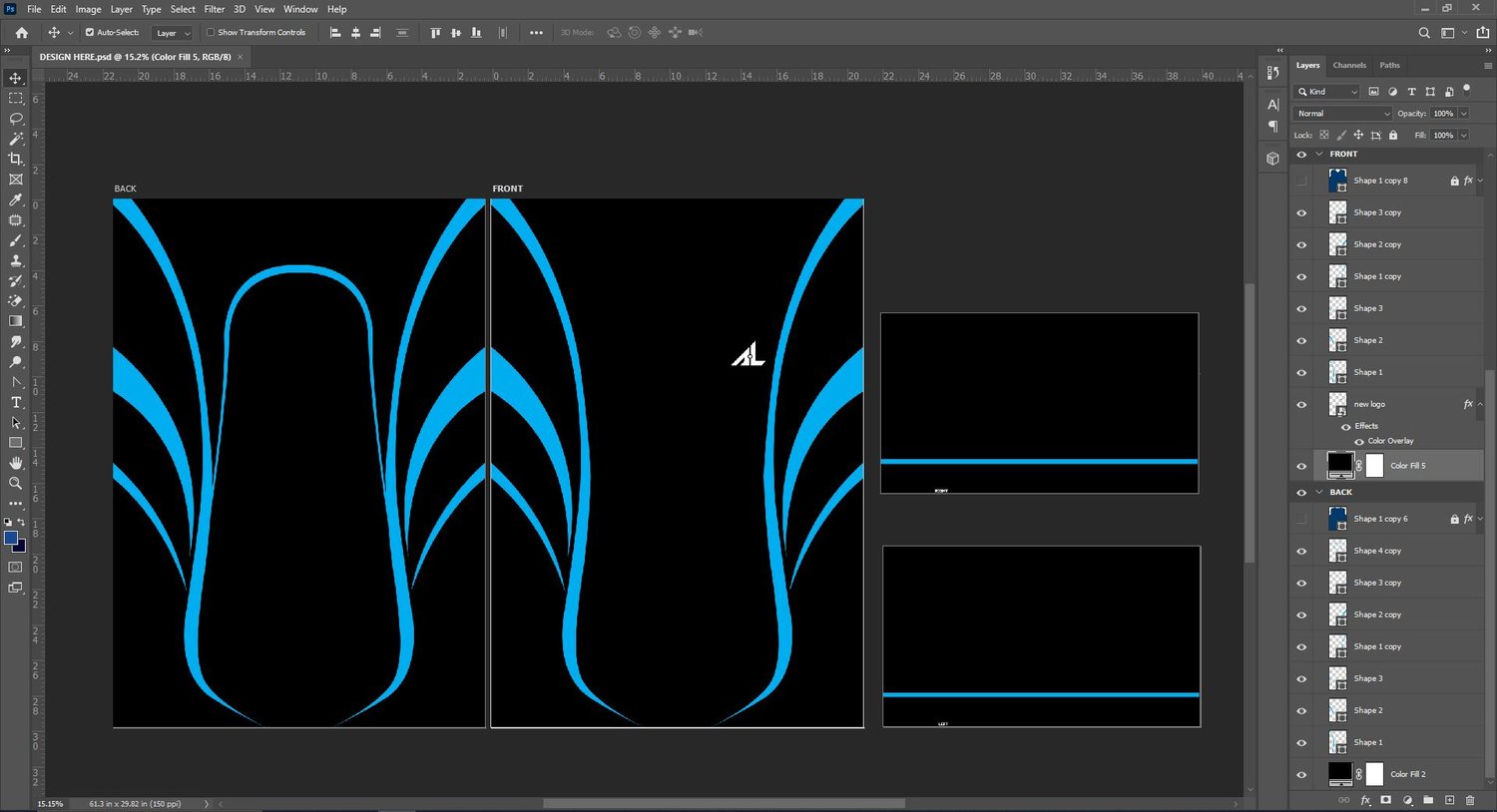This screenshot has height=812, width=1497.
Task: Click the create new layer icon
Action: pos(1449,800)
